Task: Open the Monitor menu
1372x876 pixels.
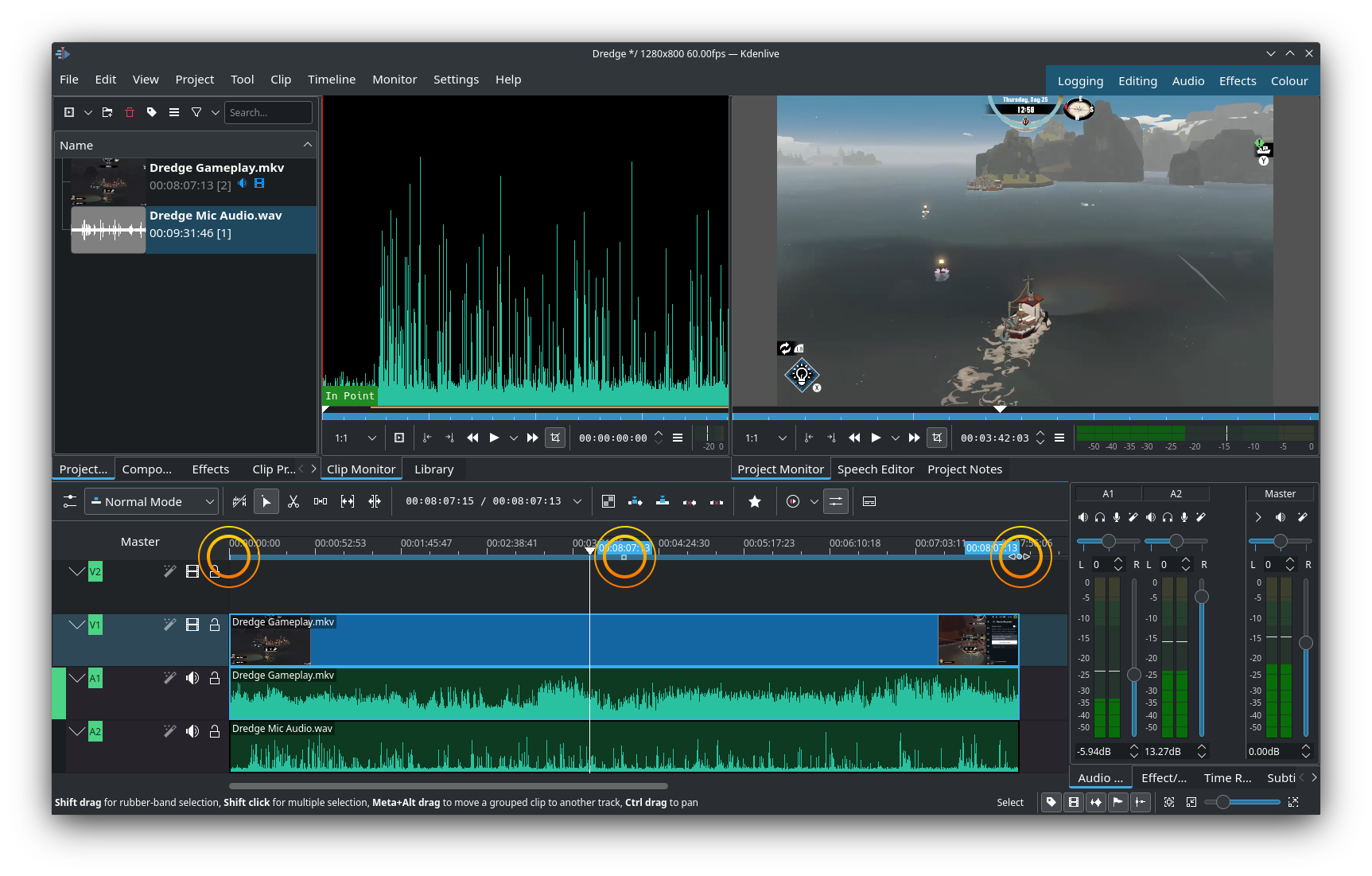Action: [x=394, y=80]
